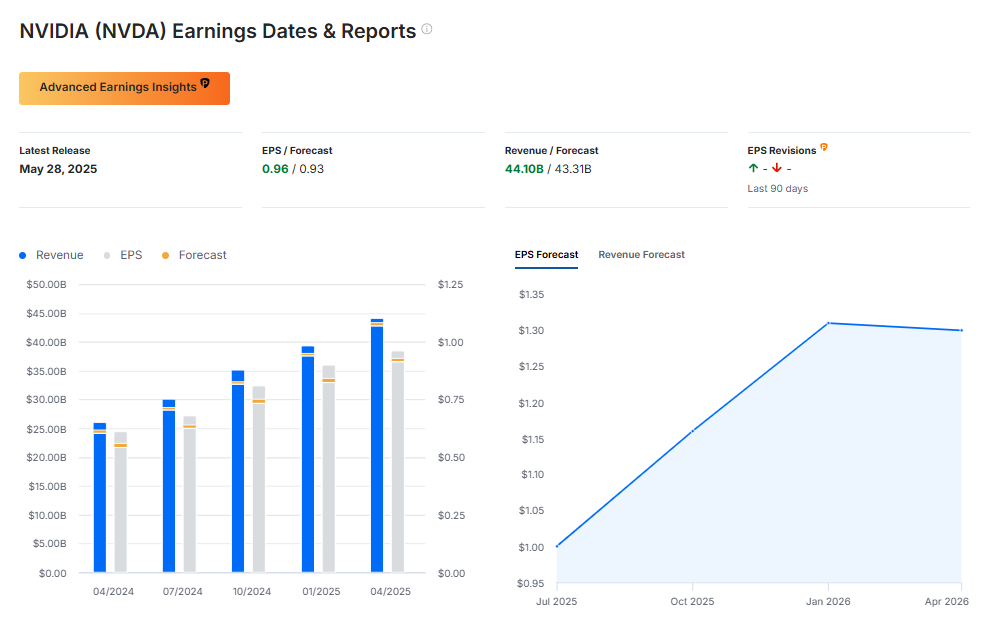Click the red down arrow under EPS Revisions

776,168
